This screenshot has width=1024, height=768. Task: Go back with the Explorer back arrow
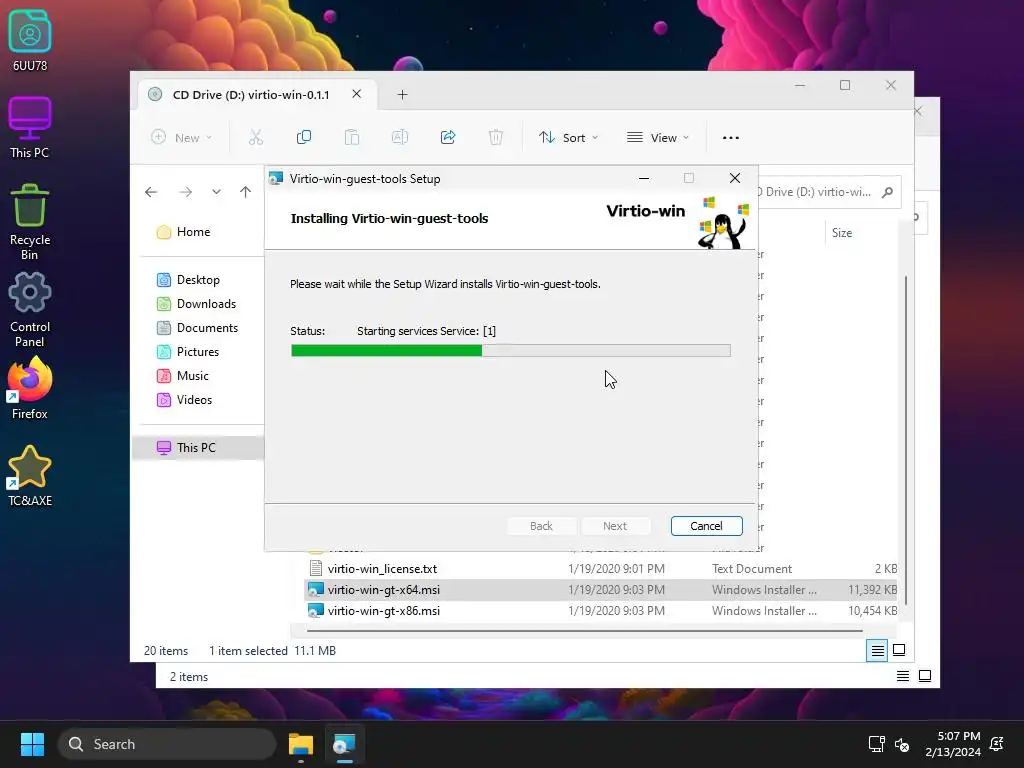point(151,192)
